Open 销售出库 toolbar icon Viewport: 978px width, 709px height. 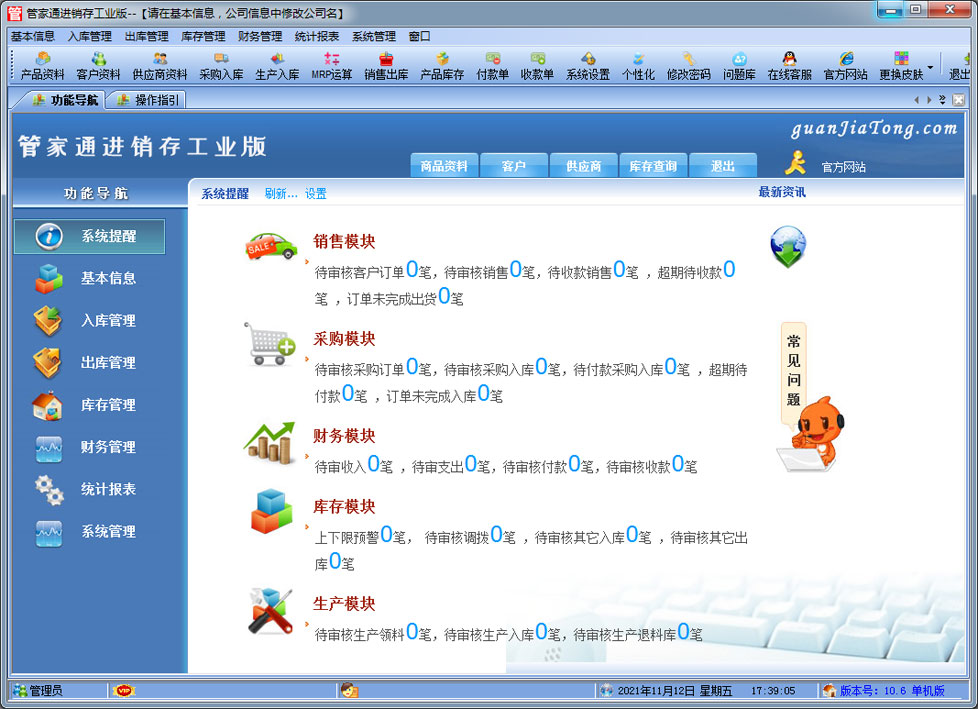coord(386,66)
